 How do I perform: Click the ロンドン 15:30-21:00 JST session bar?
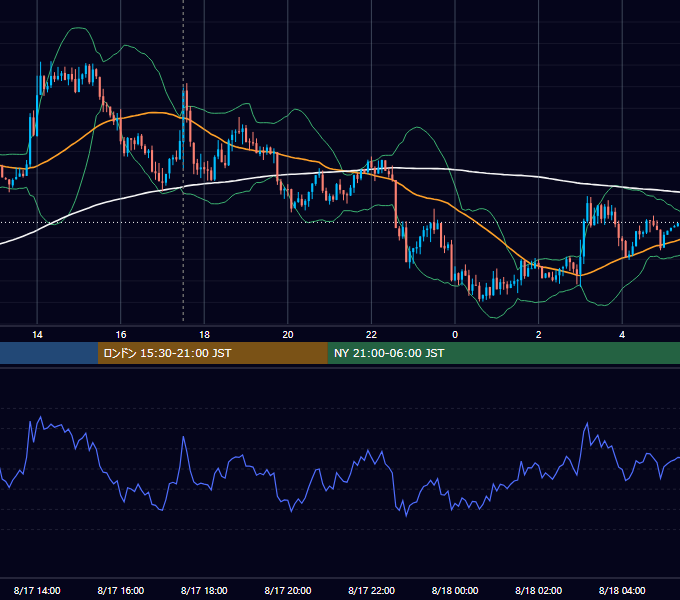click(212, 353)
